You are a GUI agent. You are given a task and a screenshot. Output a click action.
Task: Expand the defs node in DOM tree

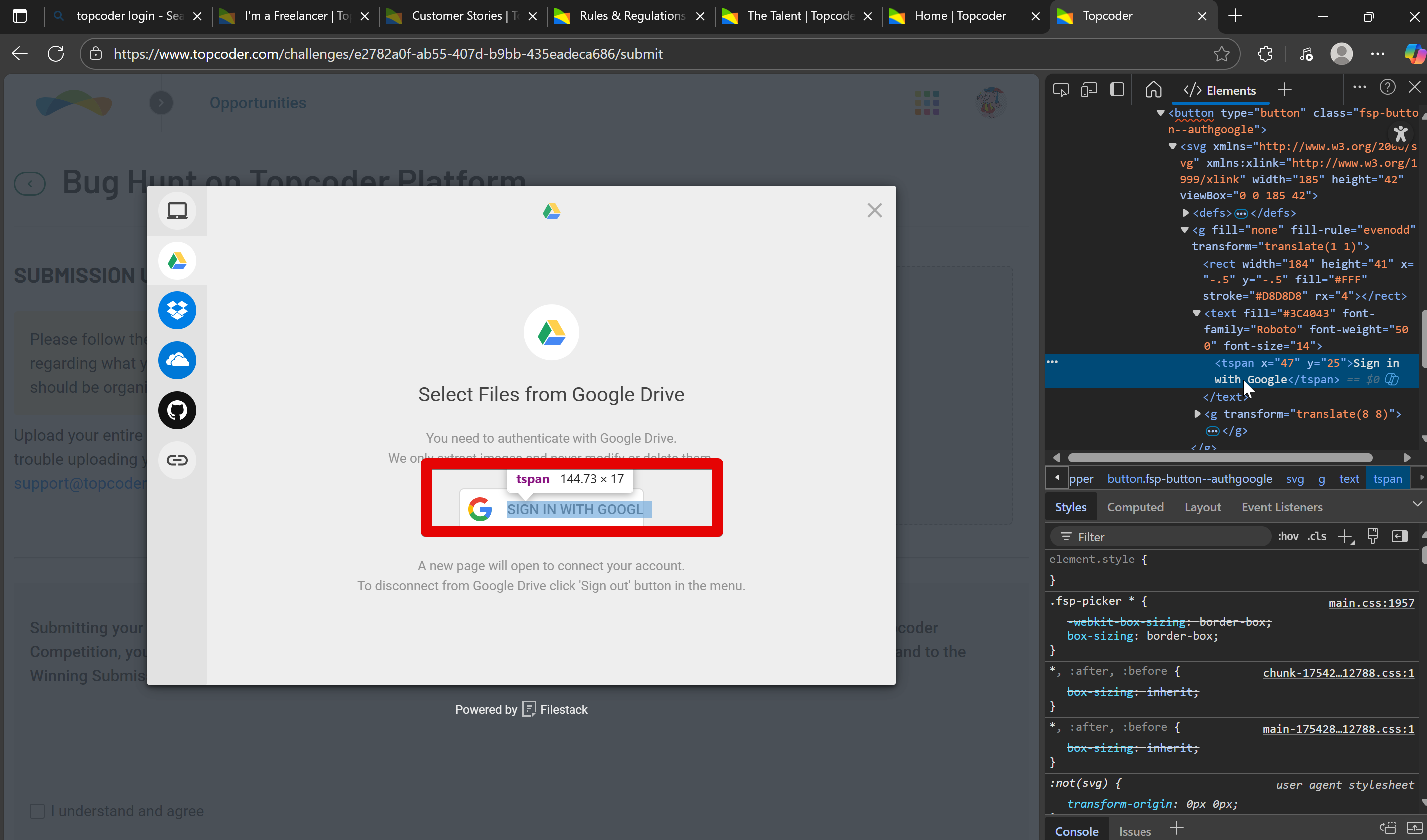1185,213
